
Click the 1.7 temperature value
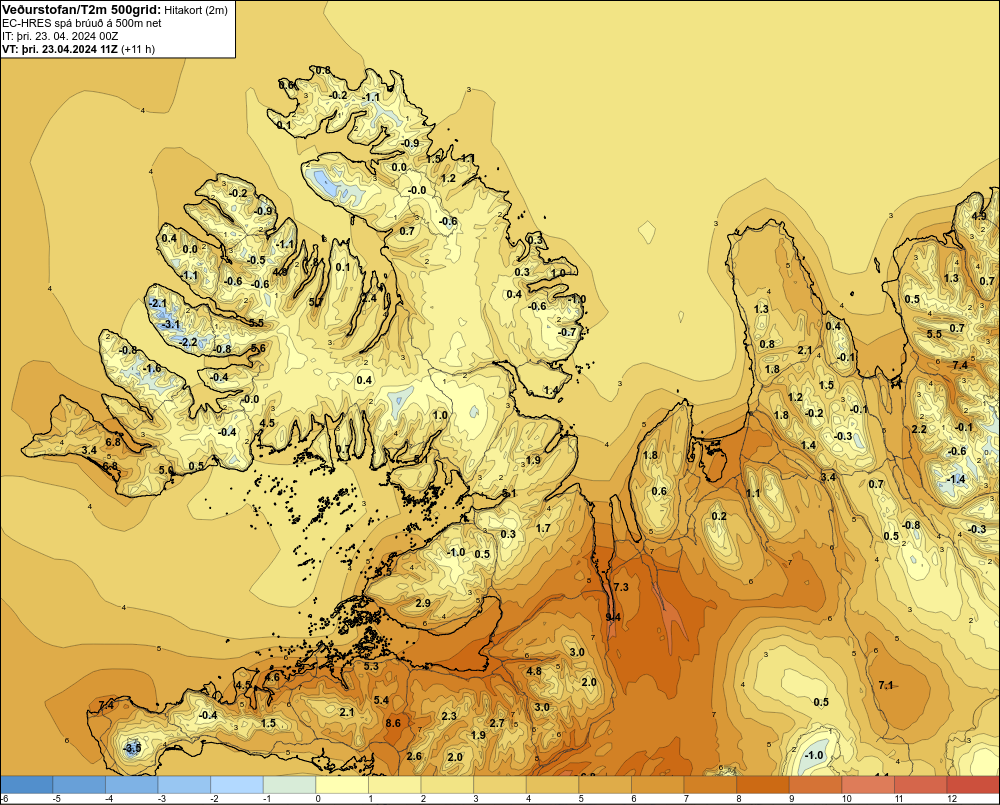543,528
